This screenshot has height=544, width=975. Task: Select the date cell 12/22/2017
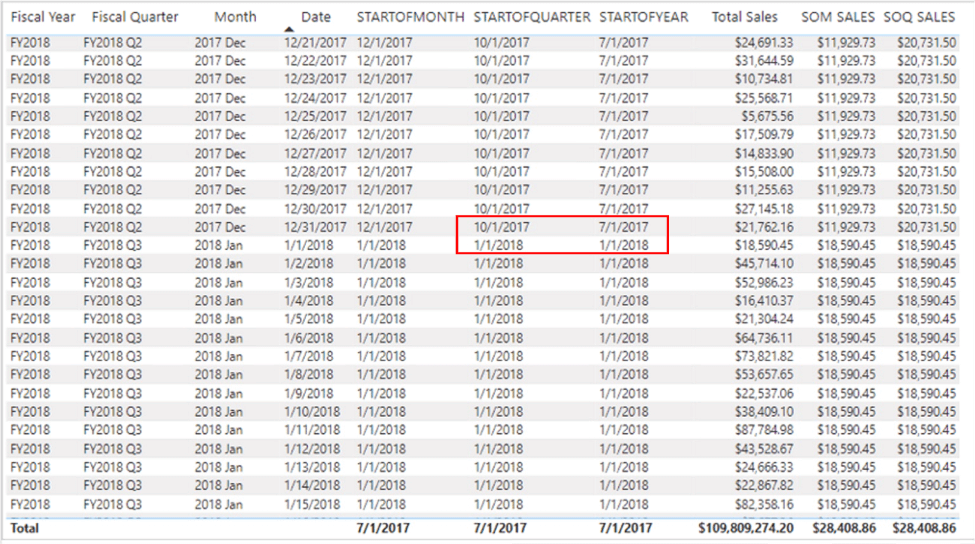(315, 61)
